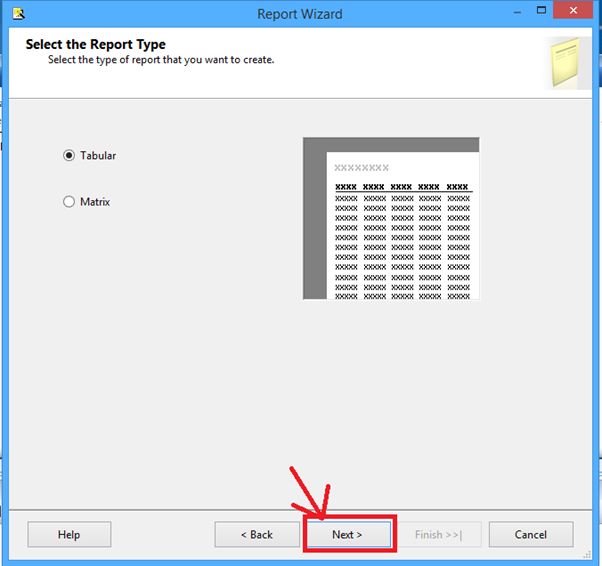Click the Report Wizard title bar icon
Screen dimensions: 602x566
(18, 14)
